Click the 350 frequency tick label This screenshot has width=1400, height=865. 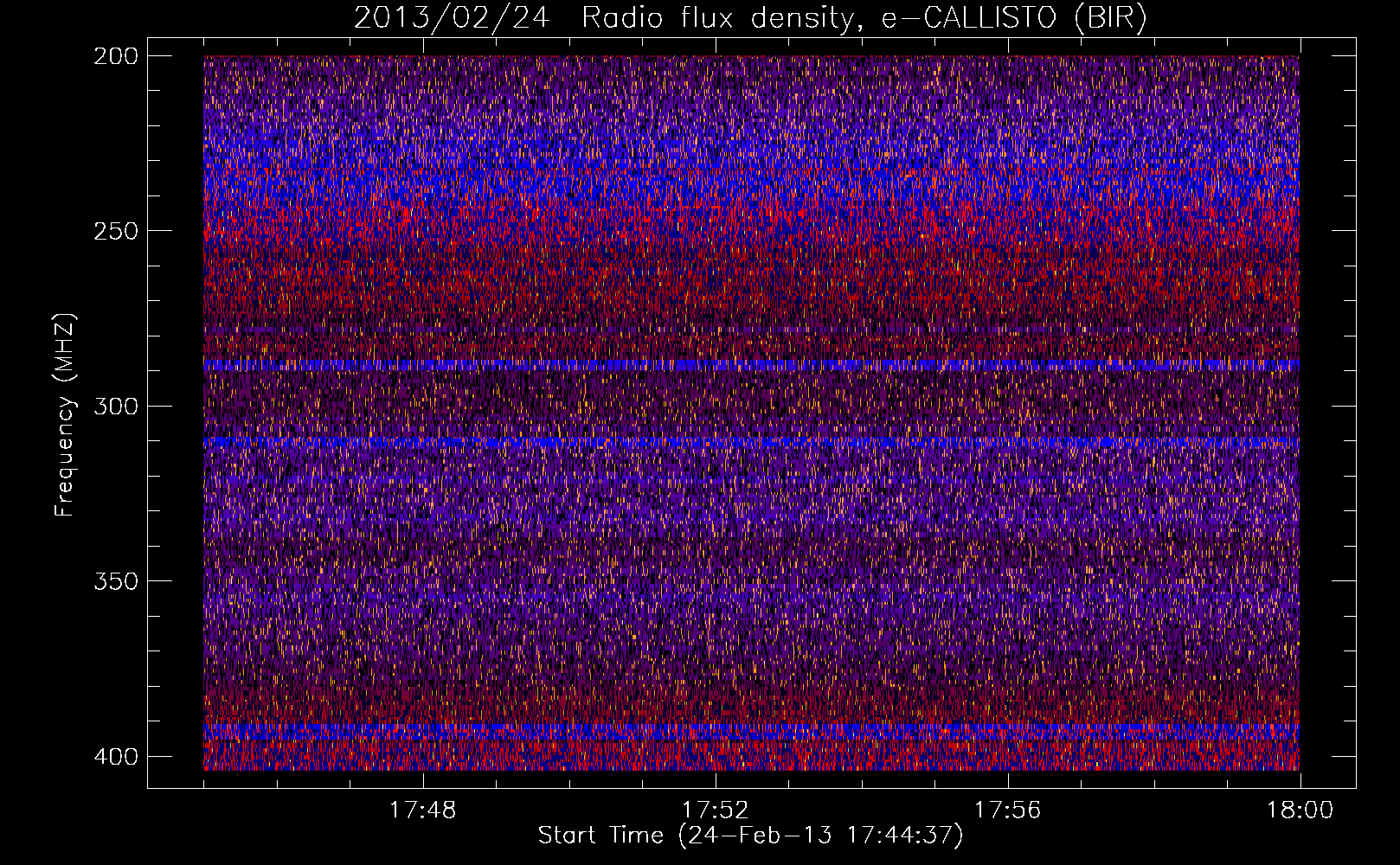click(116, 581)
